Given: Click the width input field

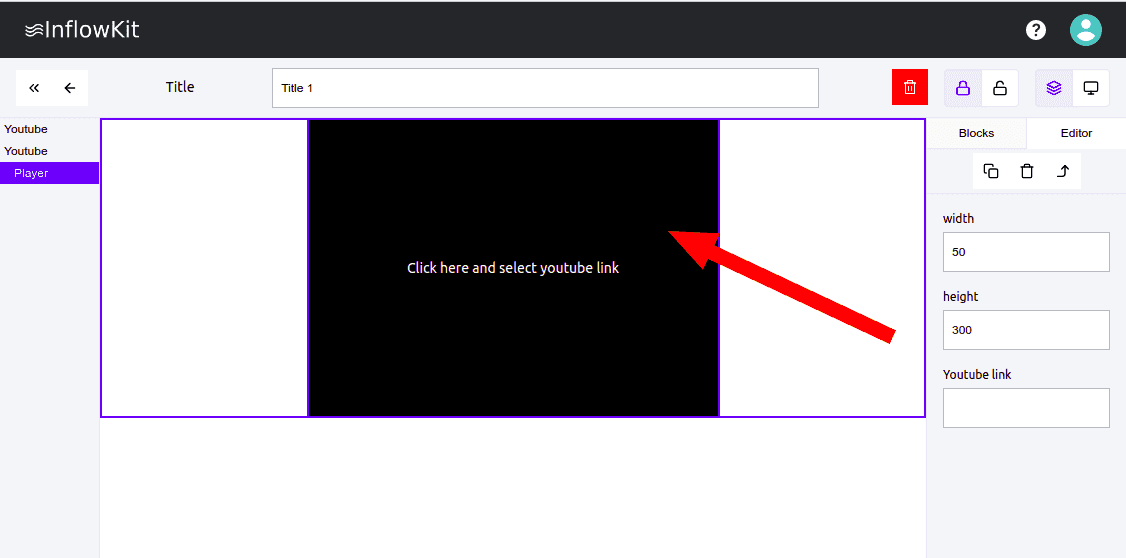Looking at the screenshot, I should (1026, 252).
